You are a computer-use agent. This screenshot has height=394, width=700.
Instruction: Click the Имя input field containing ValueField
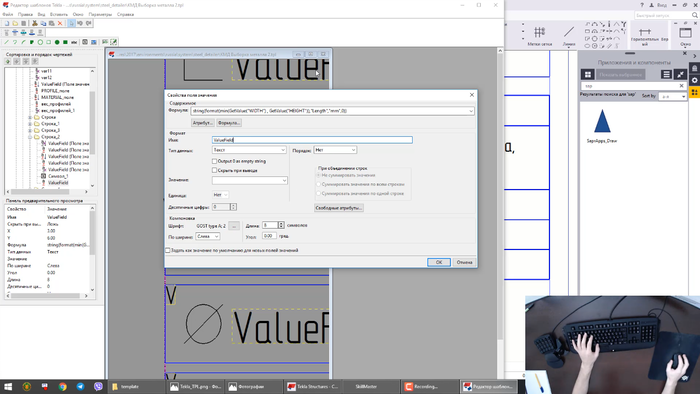tap(312, 140)
